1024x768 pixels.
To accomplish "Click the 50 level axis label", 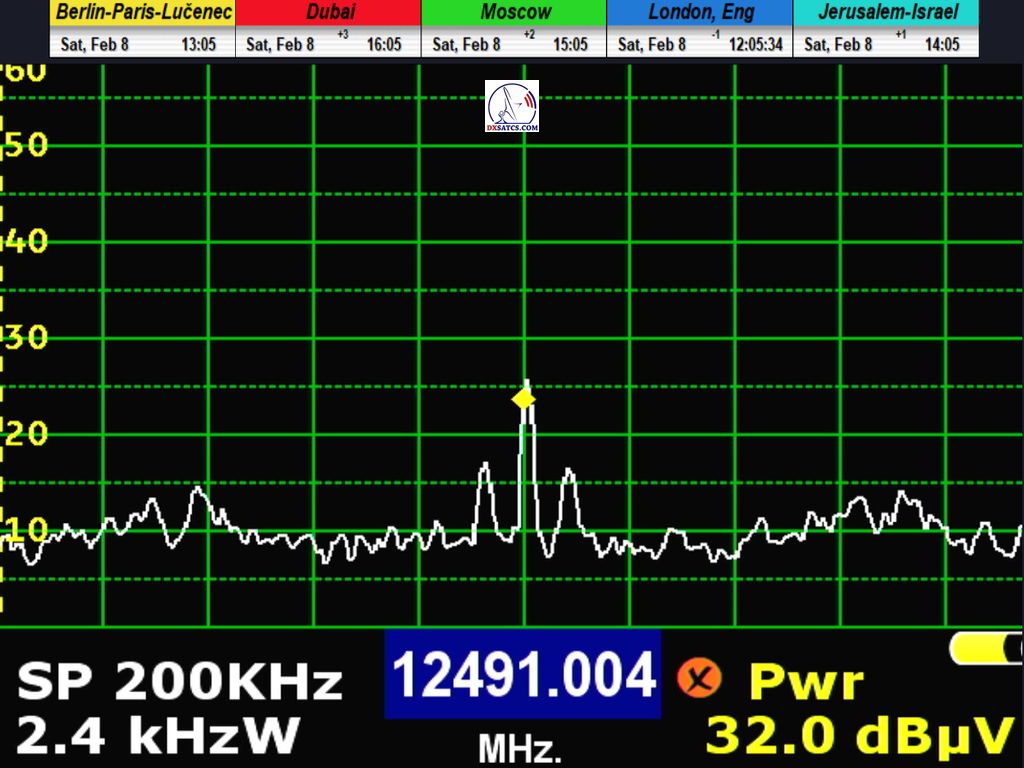I will pos(27,145).
